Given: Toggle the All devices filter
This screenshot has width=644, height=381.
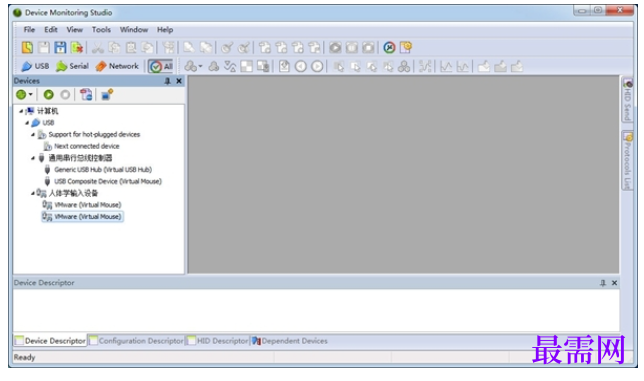Looking at the screenshot, I should [161, 67].
